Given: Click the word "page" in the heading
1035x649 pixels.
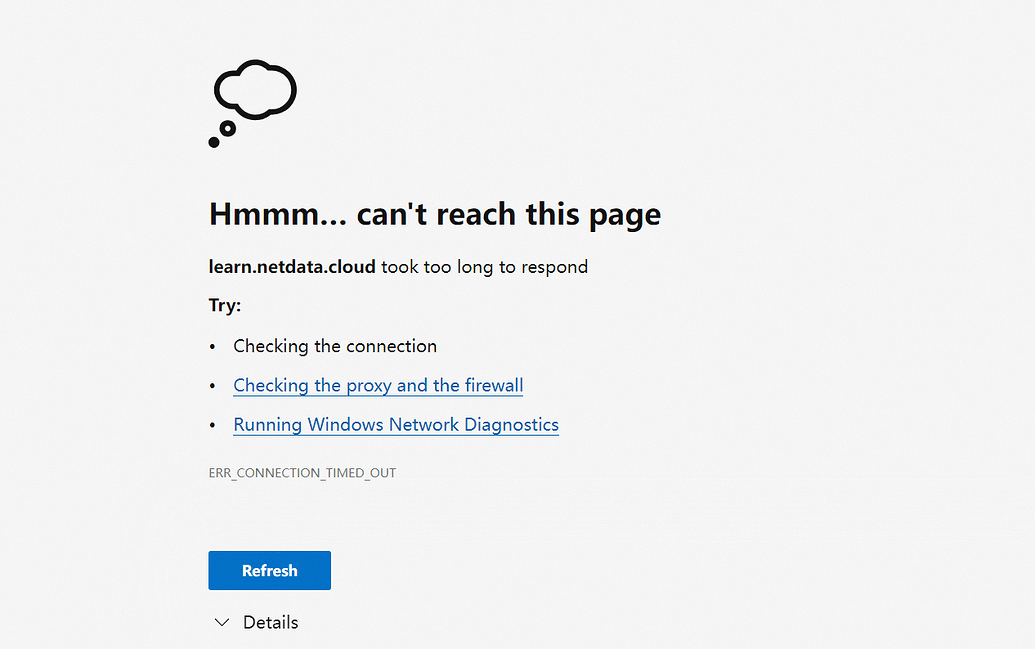Looking at the screenshot, I should [625, 215].
